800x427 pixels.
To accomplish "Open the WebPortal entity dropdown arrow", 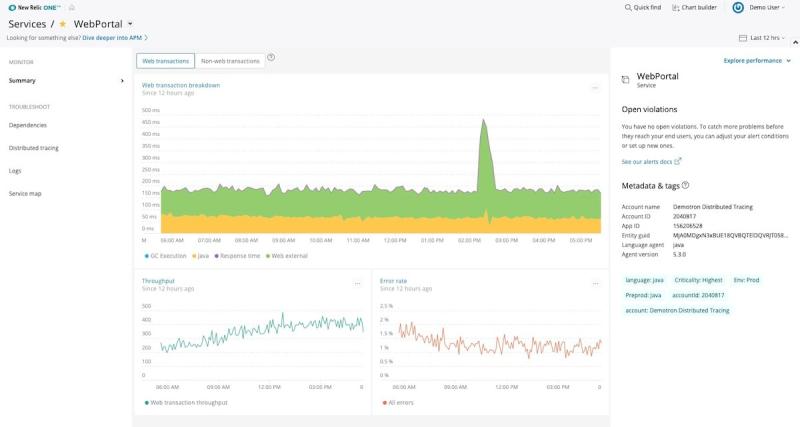I will coord(130,24).
